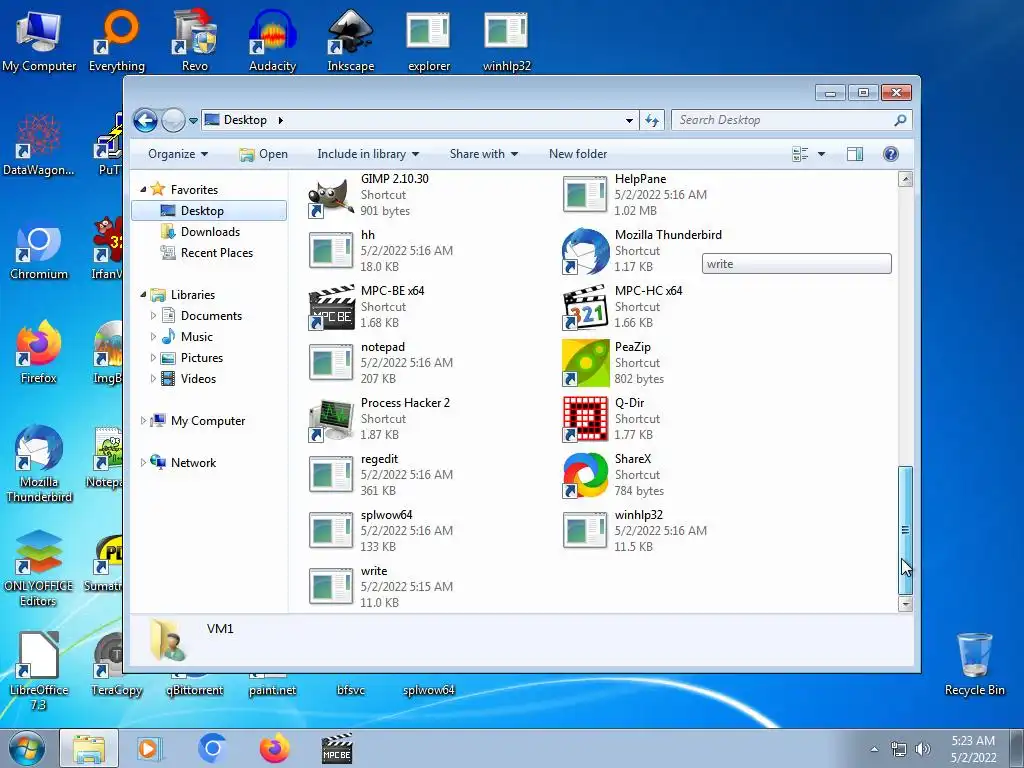Expand the Desktop breadcrumb arrow

pos(281,120)
